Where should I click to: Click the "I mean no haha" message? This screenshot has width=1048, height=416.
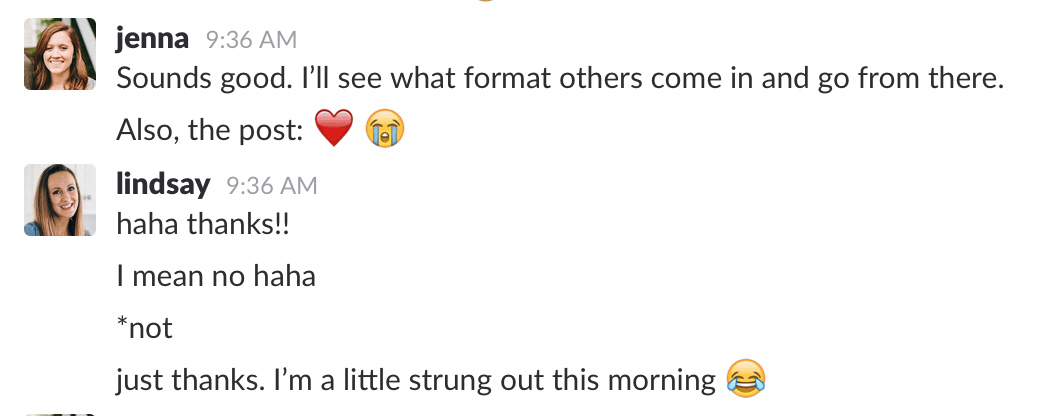216,275
